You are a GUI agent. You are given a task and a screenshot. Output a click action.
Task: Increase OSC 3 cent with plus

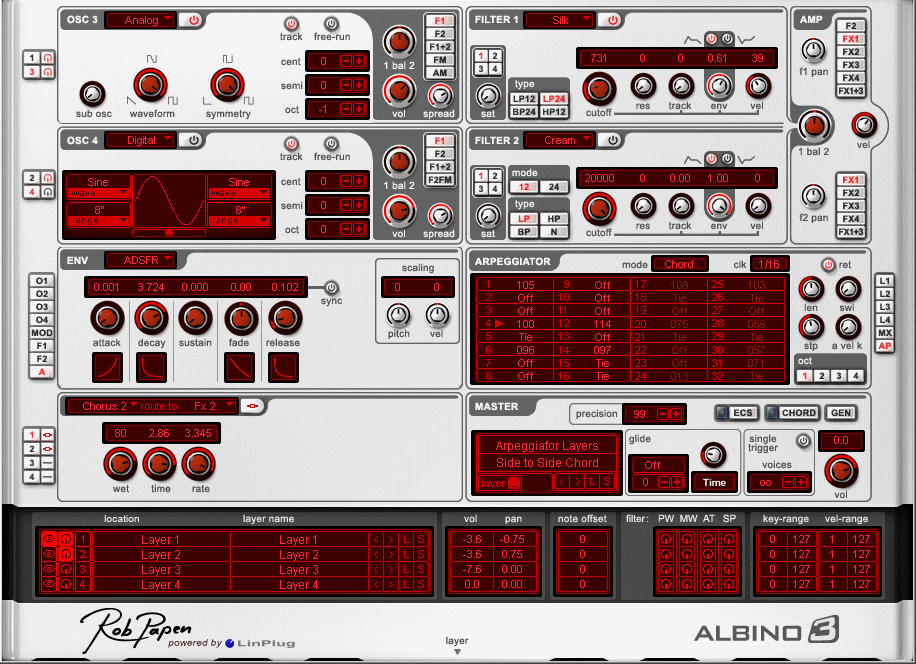pyautogui.click(x=359, y=61)
